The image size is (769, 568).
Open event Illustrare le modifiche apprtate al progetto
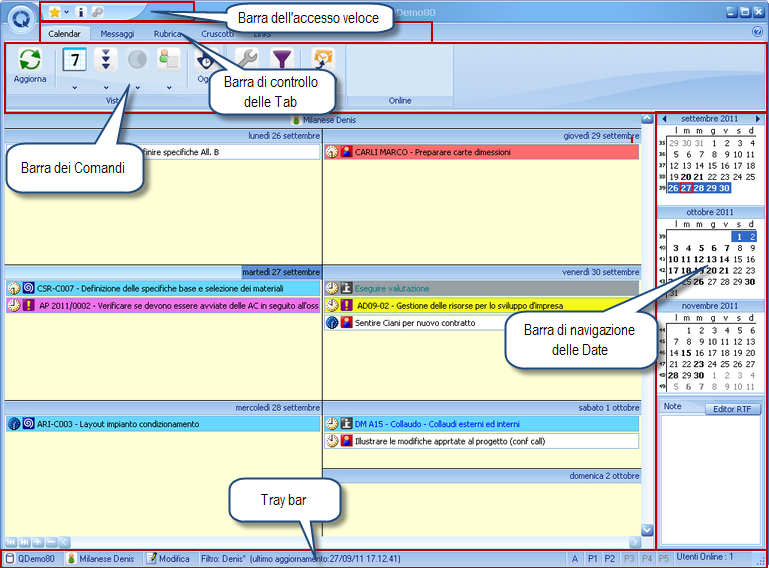click(x=482, y=441)
